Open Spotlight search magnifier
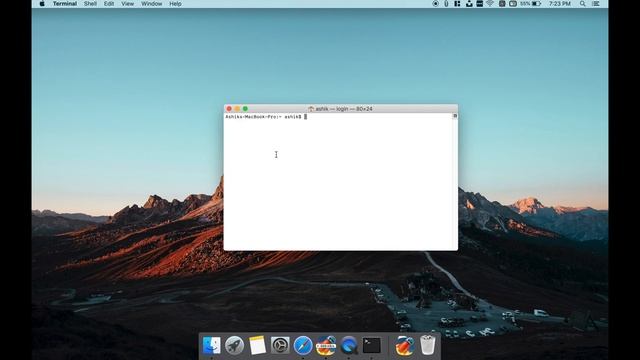 coord(582,4)
